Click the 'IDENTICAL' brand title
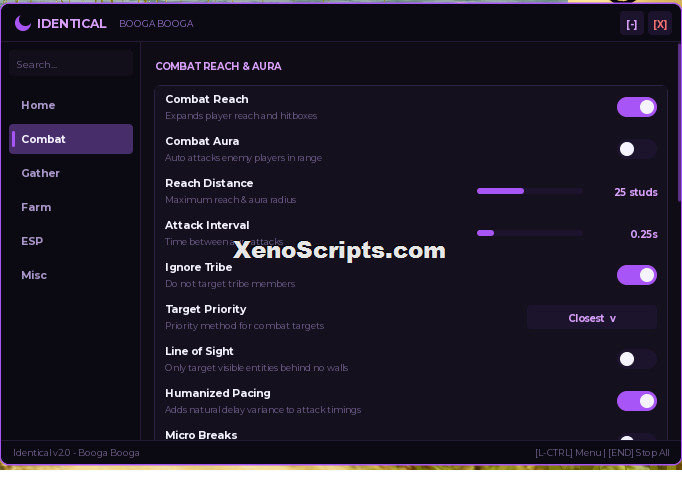The width and height of the screenshot is (682, 500). (72, 23)
